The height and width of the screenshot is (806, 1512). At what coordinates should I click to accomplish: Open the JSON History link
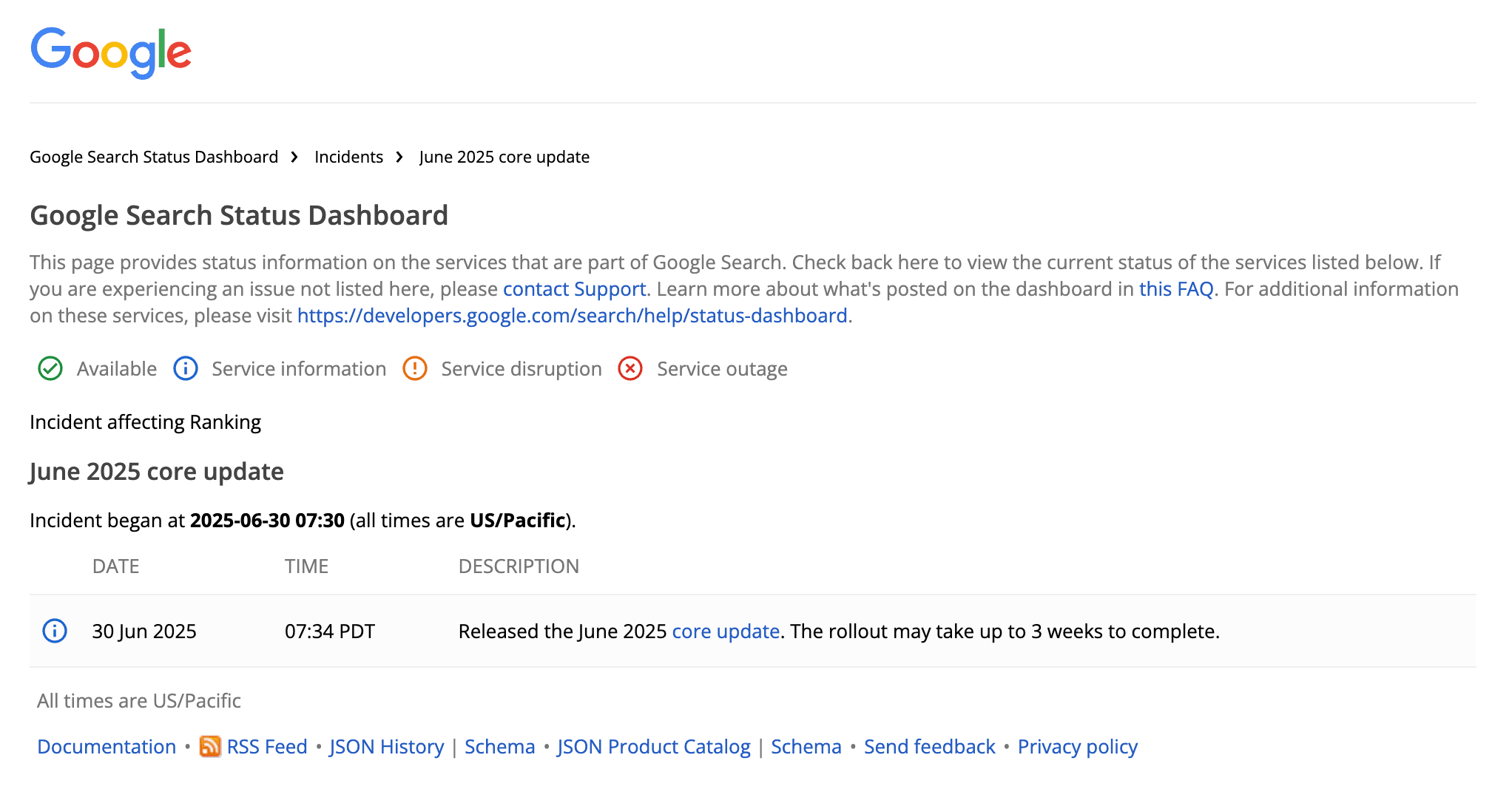click(386, 747)
